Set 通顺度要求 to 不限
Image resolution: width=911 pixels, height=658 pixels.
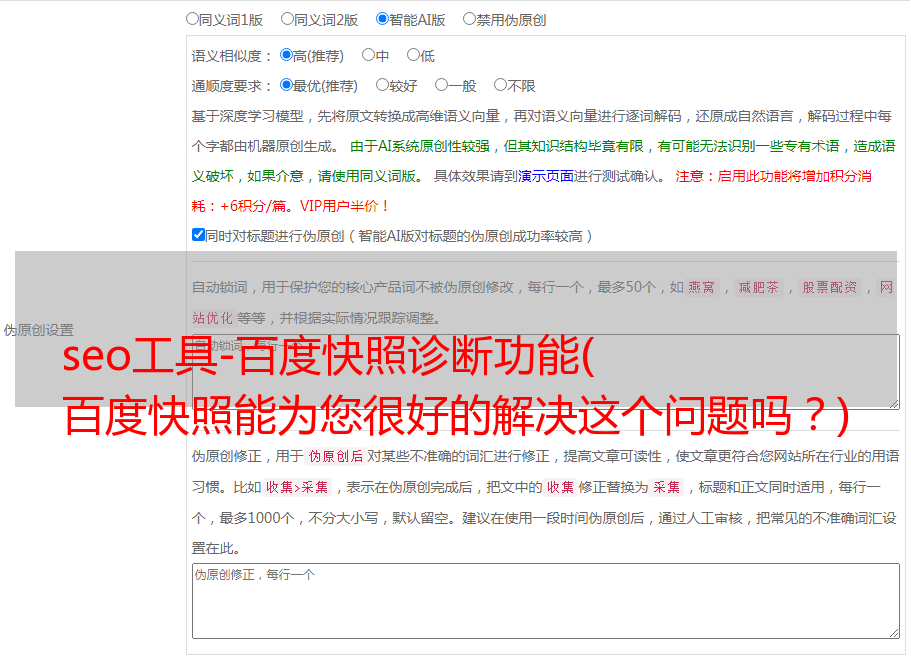click(x=500, y=85)
